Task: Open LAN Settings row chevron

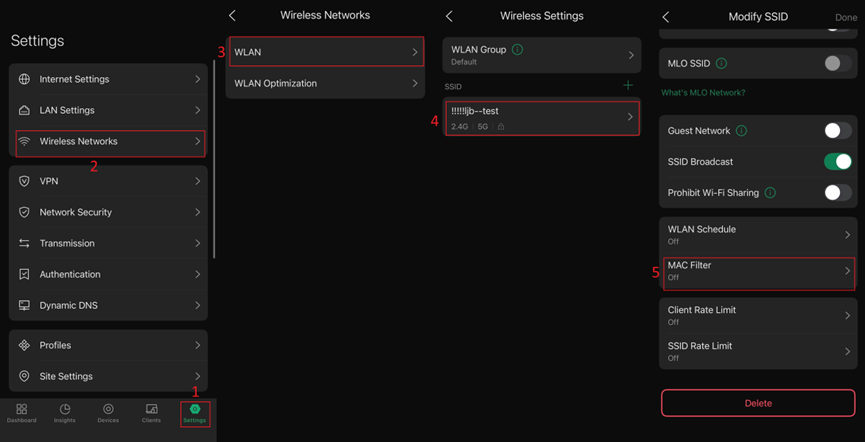Action: pos(197,110)
